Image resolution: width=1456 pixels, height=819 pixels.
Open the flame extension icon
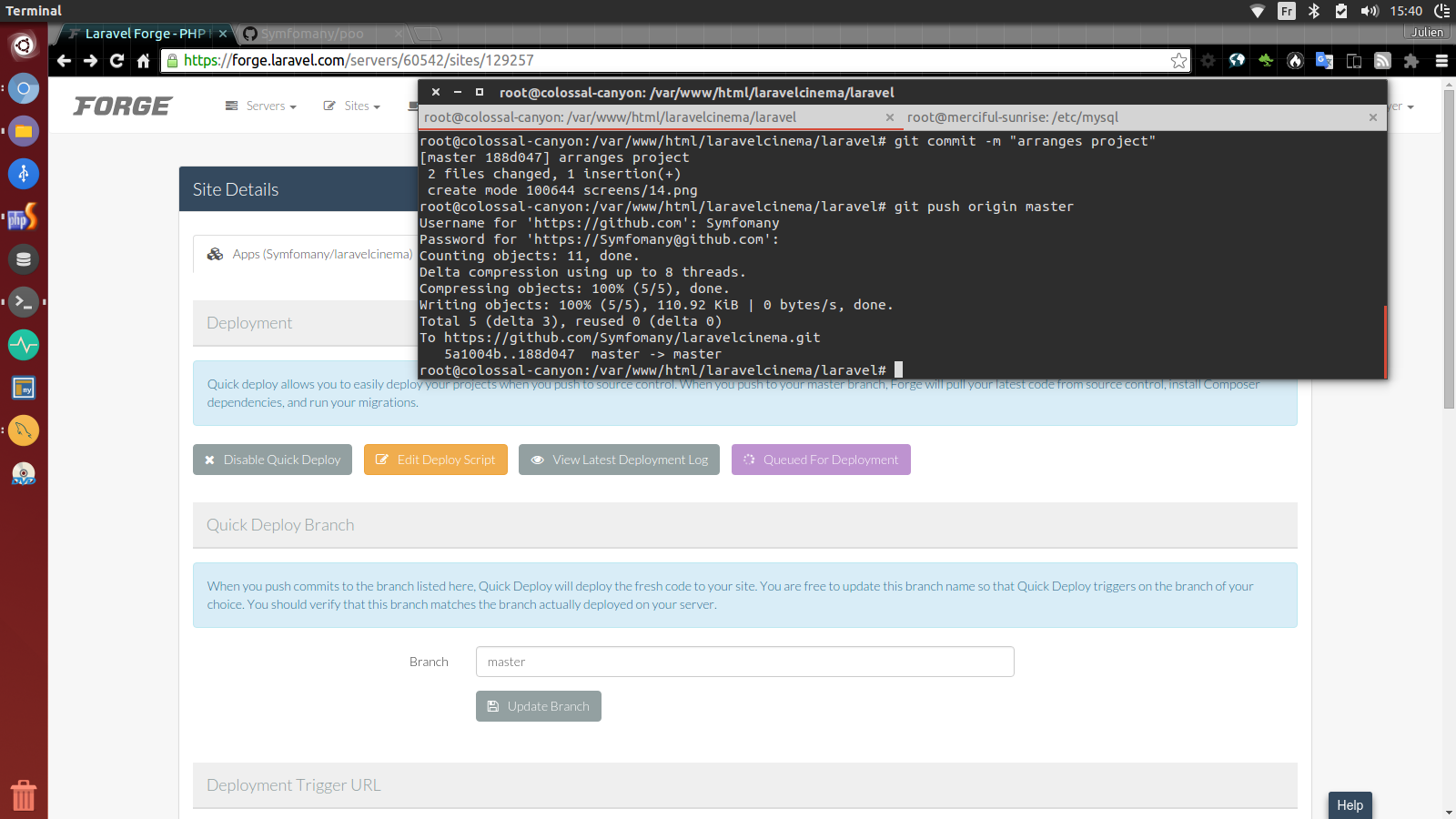(x=1295, y=61)
